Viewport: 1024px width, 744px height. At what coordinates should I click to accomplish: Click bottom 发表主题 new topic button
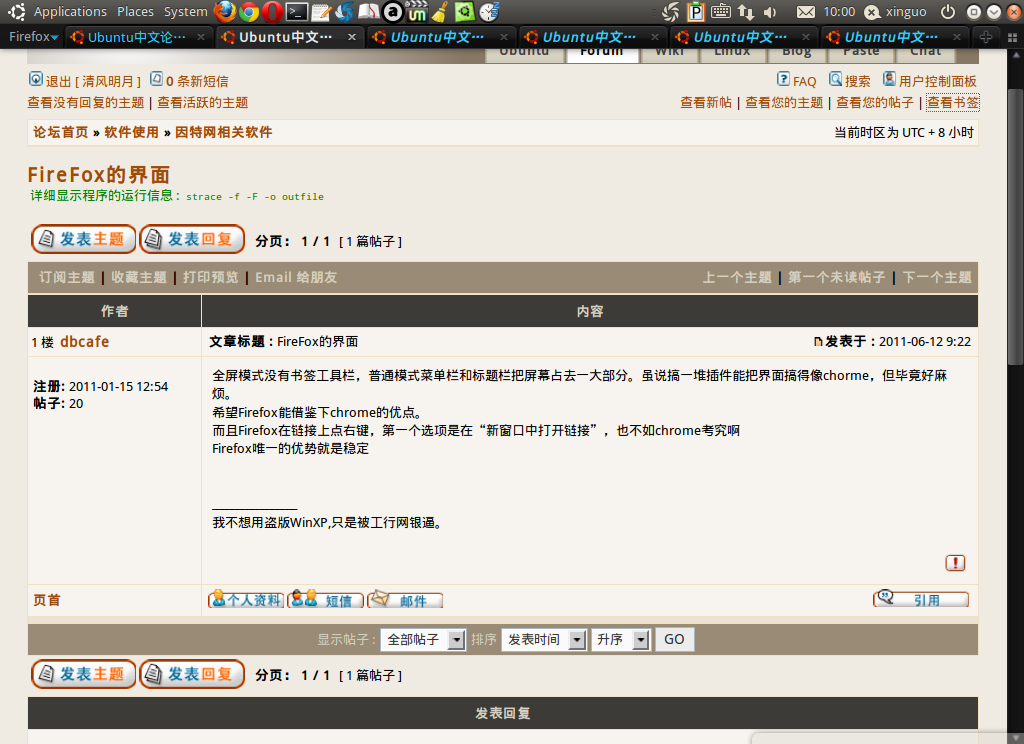(84, 674)
